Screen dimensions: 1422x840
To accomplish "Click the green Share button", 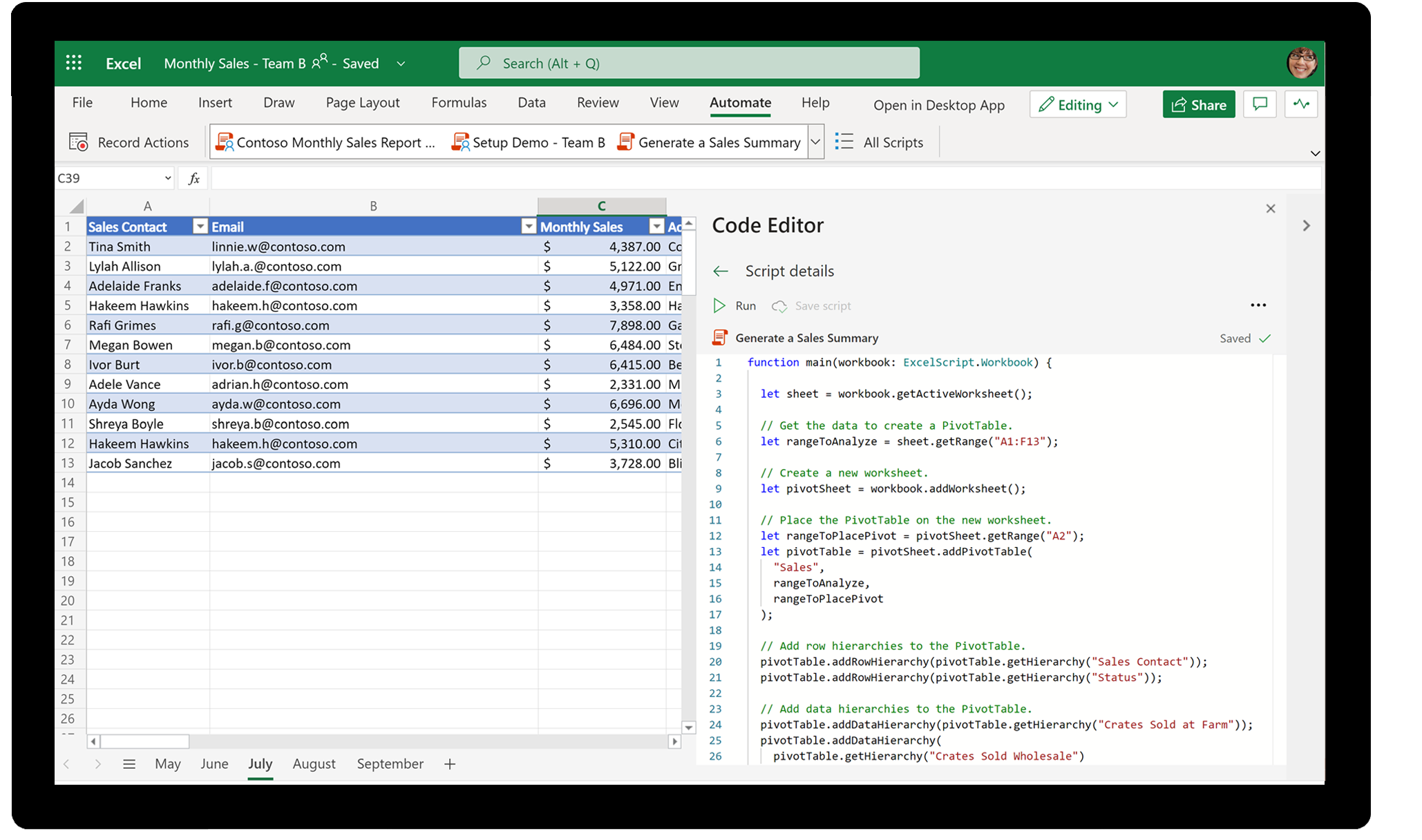I will (1198, 104).
